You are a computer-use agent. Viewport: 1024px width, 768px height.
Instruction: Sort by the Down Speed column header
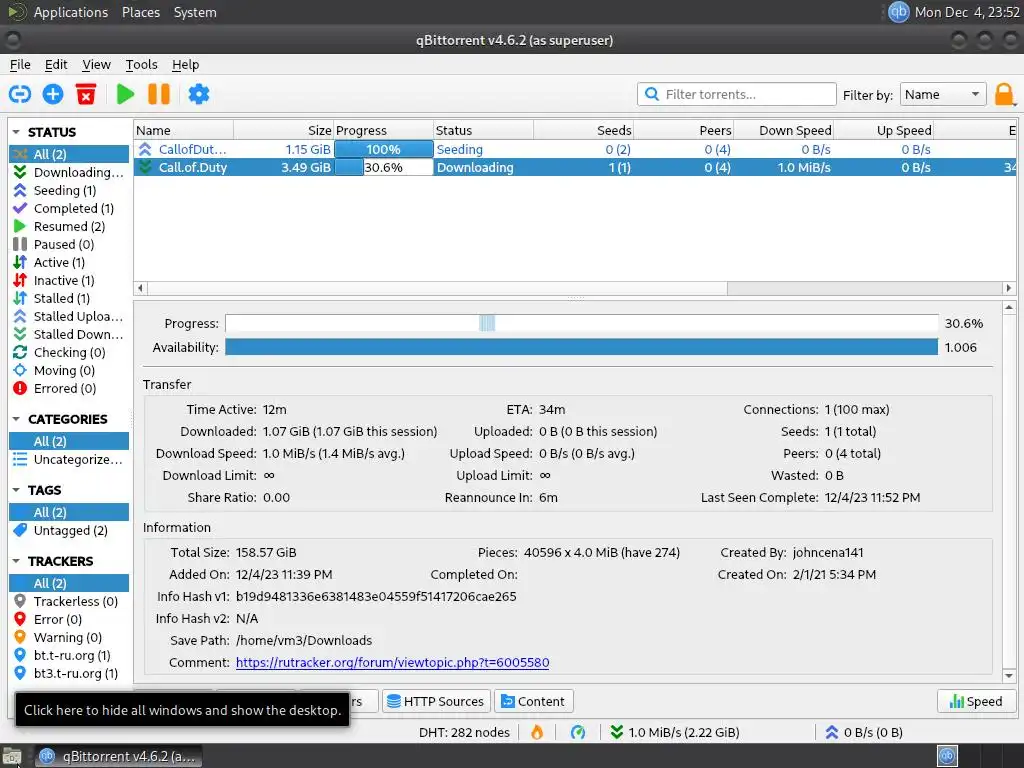tap(783, 131)
